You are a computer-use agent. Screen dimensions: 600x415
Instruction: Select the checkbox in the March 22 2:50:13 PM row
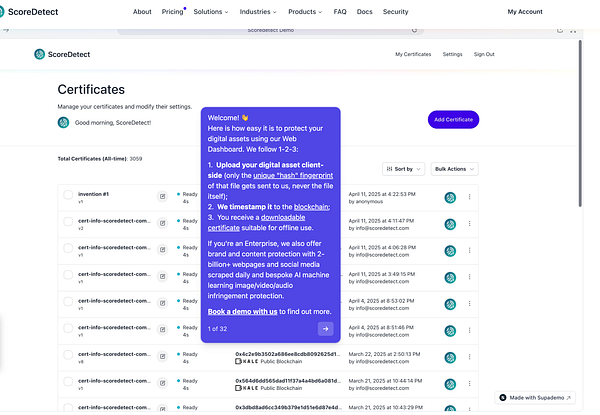[68, 355]
